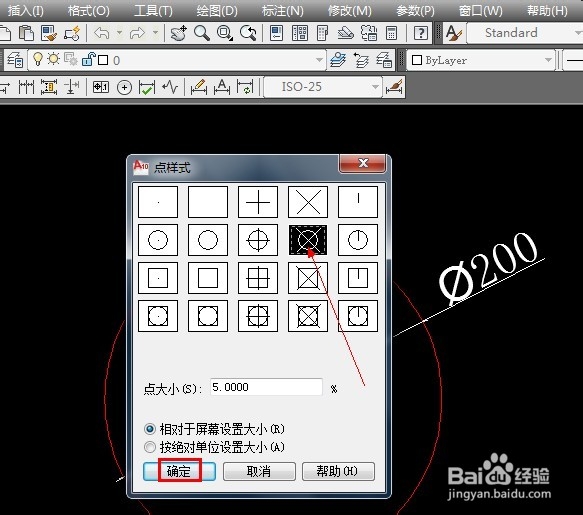Image resolution: width=583 pixels, height=515 pixels.
Task: Open the QuickCalc calculator icon
Action: pyautogui.click(x=391, y=33)
